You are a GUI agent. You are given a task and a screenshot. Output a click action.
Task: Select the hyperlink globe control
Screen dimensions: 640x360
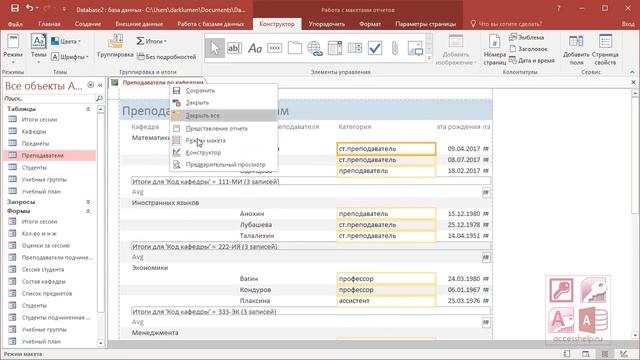coord(315,48)
